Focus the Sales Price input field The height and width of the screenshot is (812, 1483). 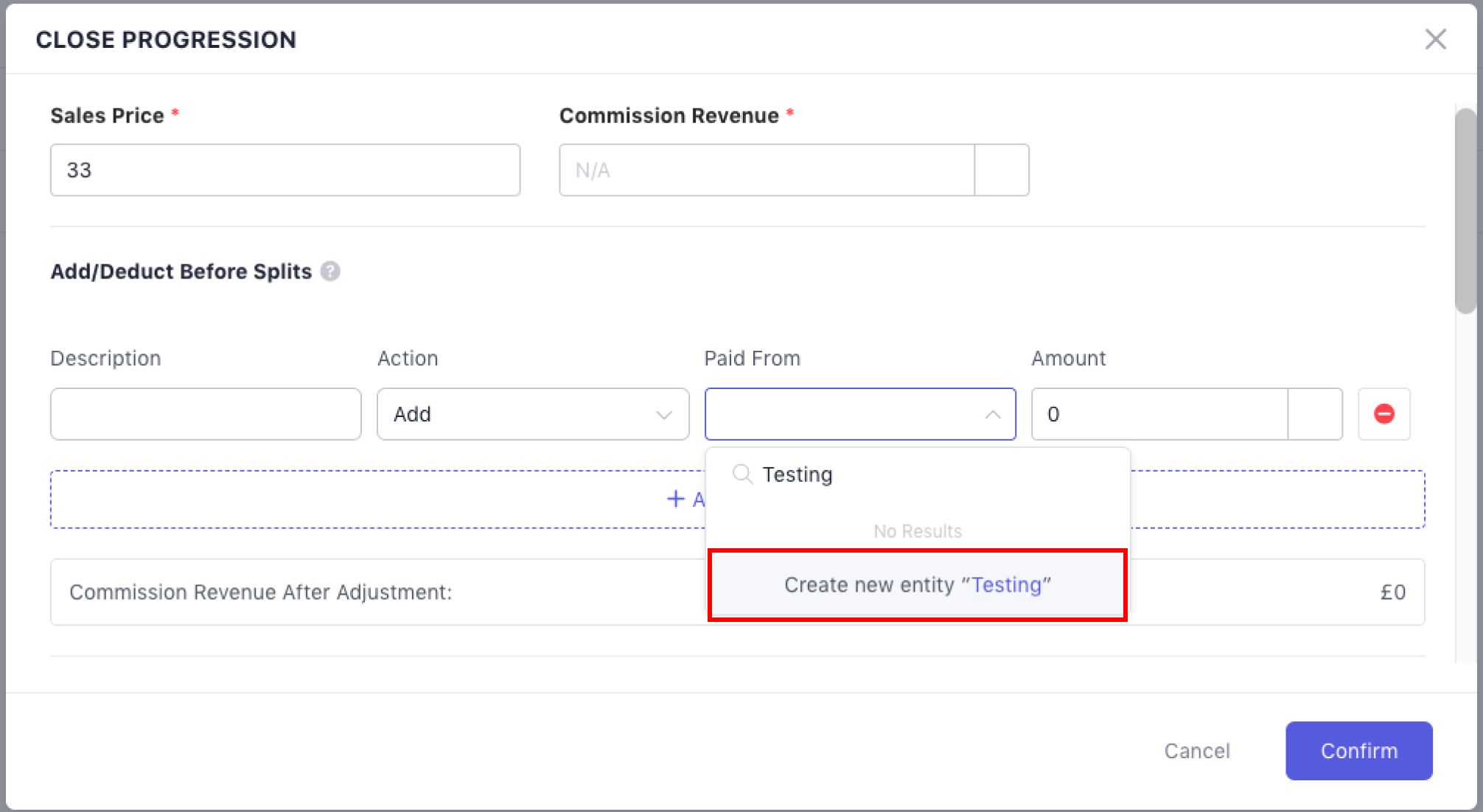285,170
